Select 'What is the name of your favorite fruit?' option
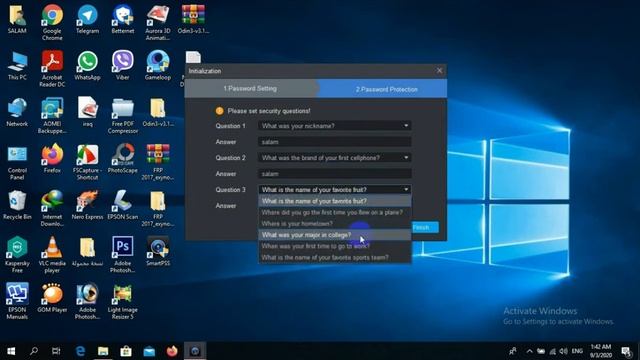The width and height of the screenshot is (640, 360). (x=335, y=201)
